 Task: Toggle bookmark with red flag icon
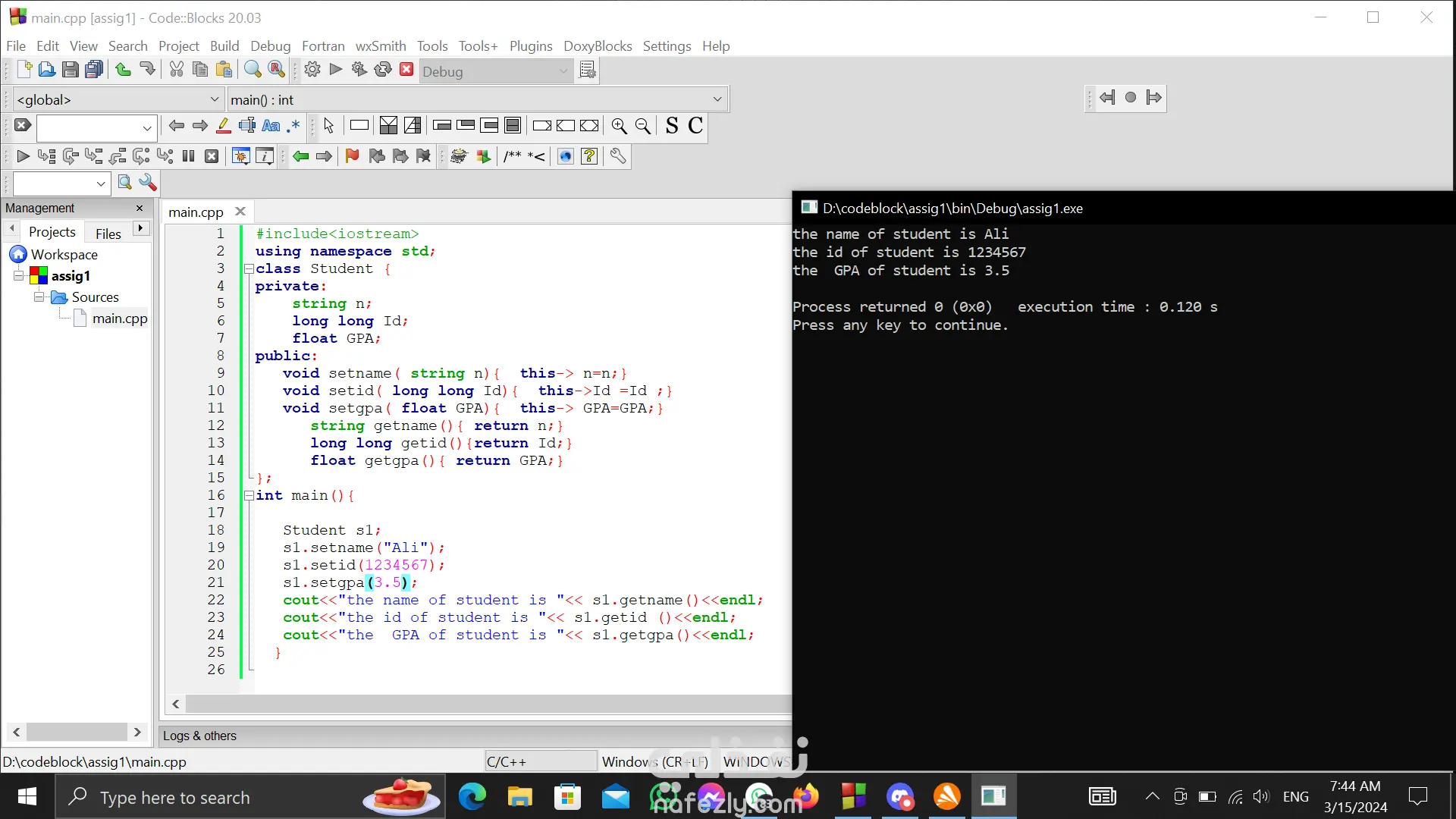point(352,156)
